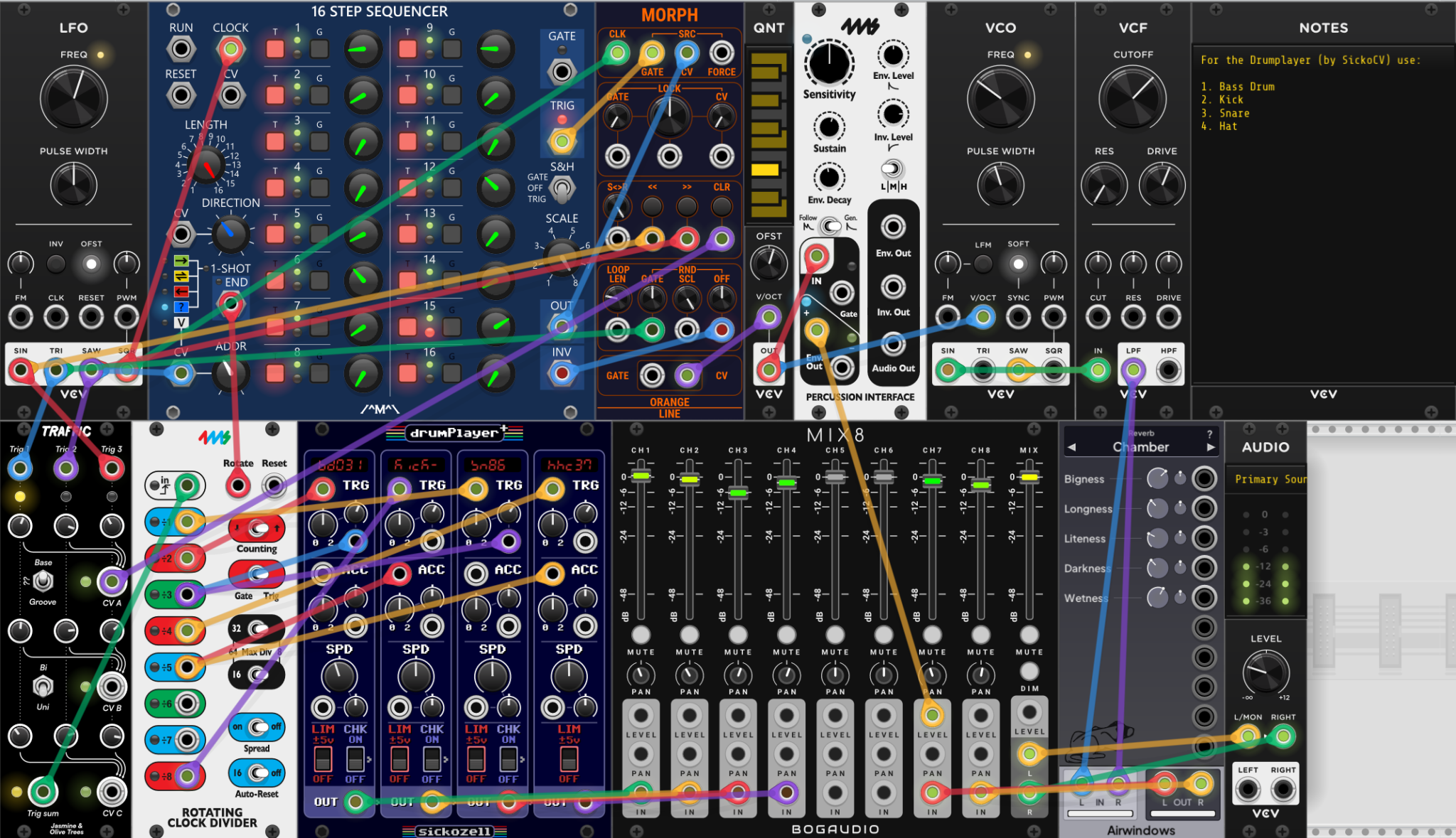The height and width of the screenshot is (838, 1456).
Task: Click the VCF CUTOFF knob
Action: click(x=1133, y=100)
